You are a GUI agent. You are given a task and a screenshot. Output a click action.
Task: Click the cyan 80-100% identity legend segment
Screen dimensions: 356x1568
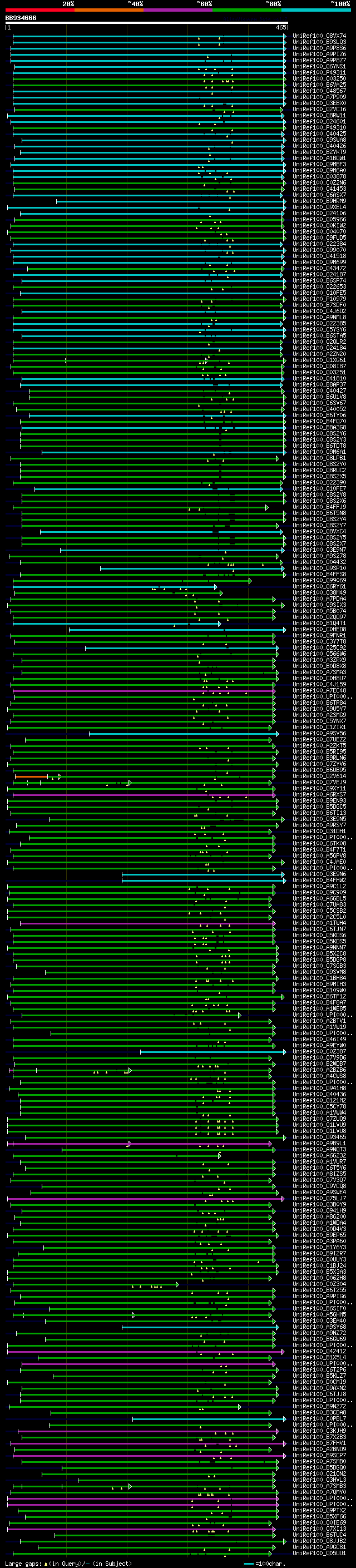coord(316,11)
